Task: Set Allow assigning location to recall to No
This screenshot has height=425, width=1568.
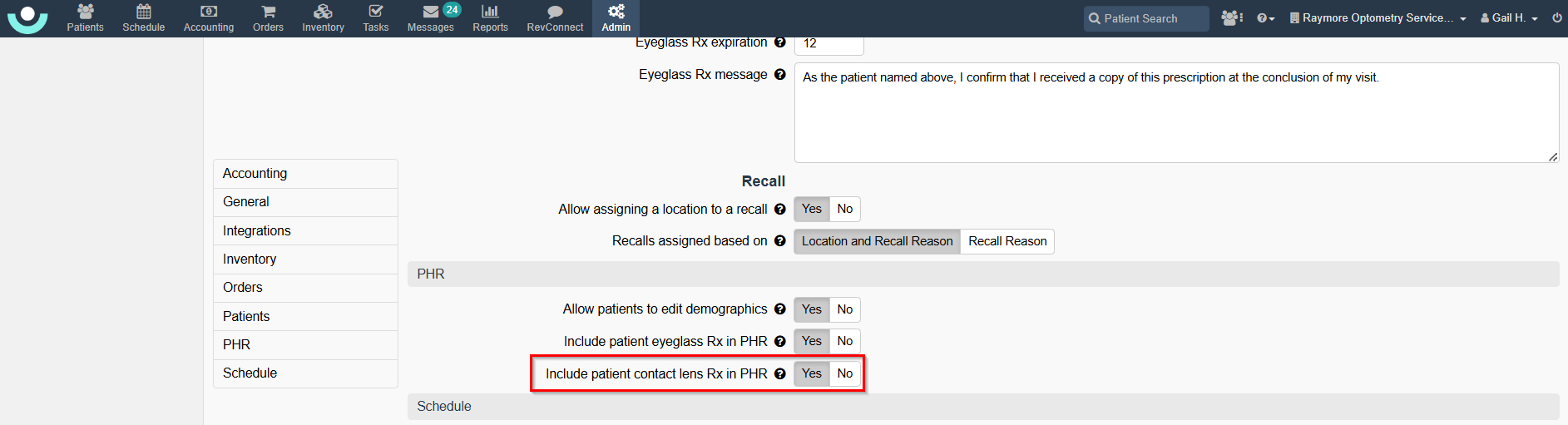Action: tap(845, 209)
